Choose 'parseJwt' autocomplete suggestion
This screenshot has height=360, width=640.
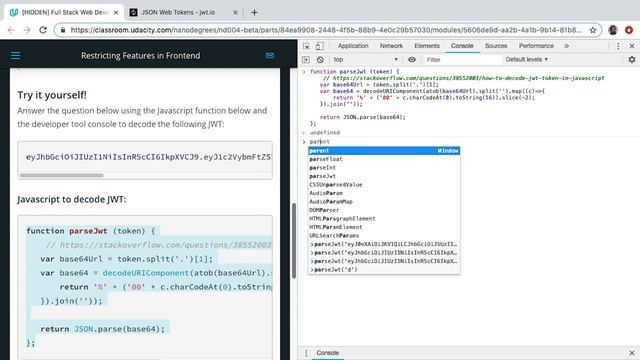tap(384, 176)
